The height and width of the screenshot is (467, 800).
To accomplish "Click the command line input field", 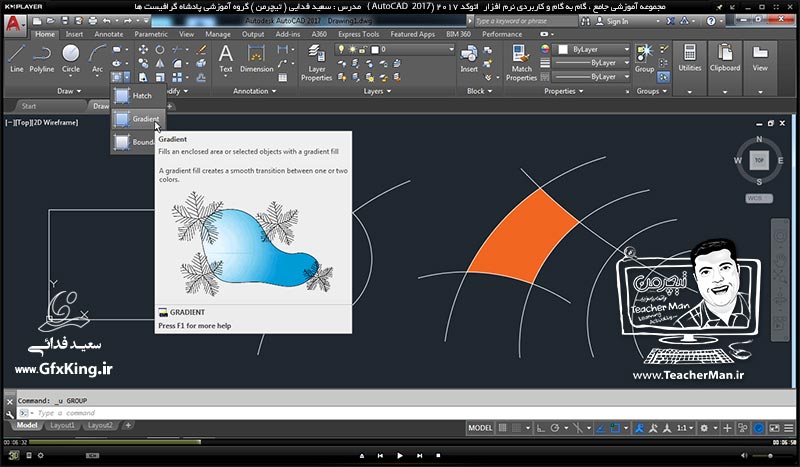I will click(406, 413).
